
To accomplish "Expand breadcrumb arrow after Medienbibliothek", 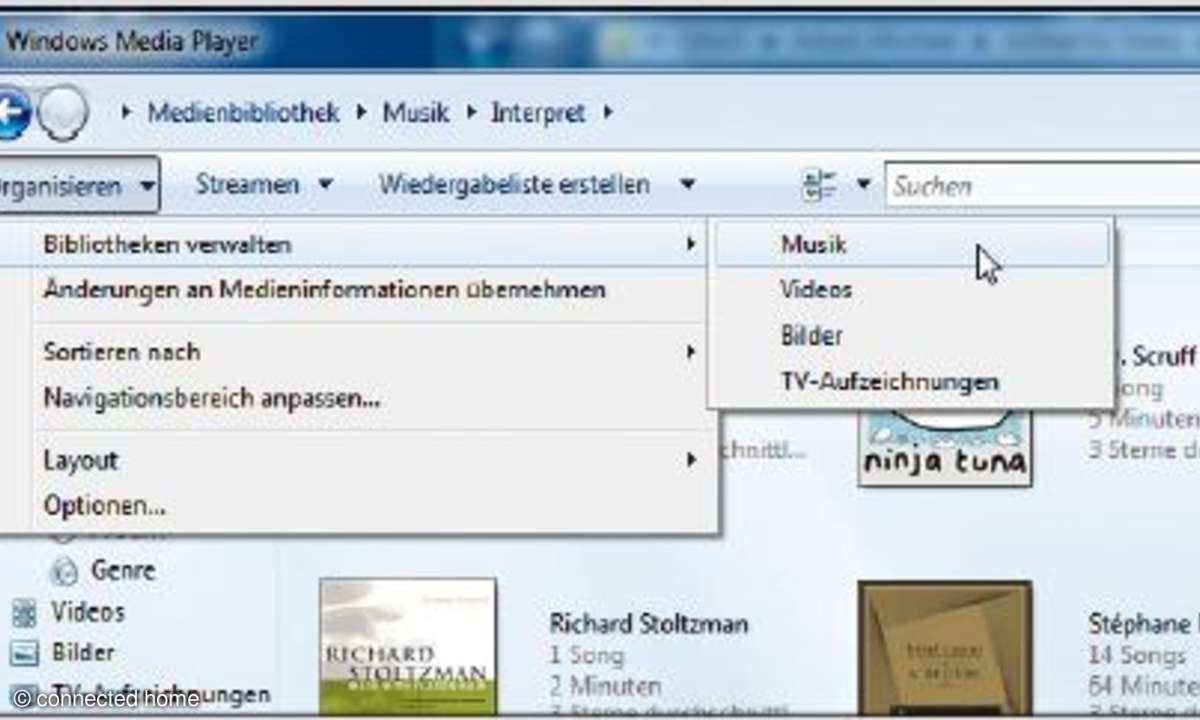I will pos(360,112).
